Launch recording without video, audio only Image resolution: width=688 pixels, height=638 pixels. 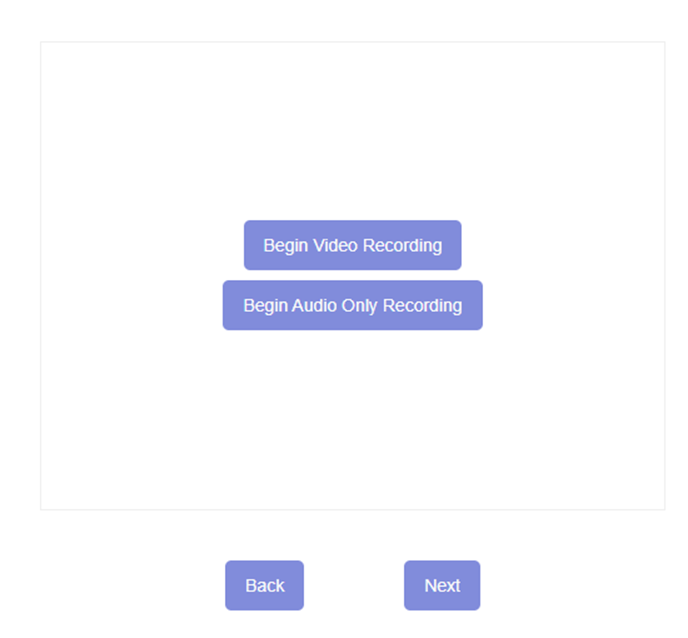[352, 305]
